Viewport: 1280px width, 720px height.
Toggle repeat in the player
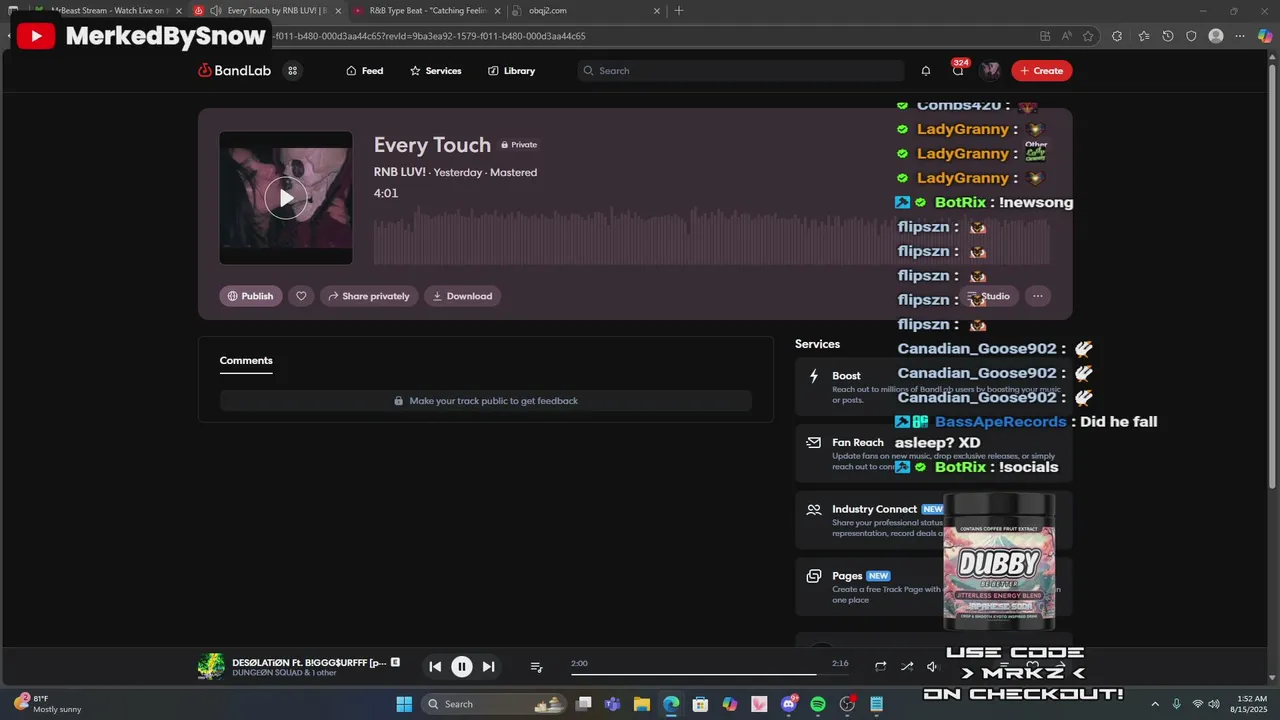click(880, 667)
